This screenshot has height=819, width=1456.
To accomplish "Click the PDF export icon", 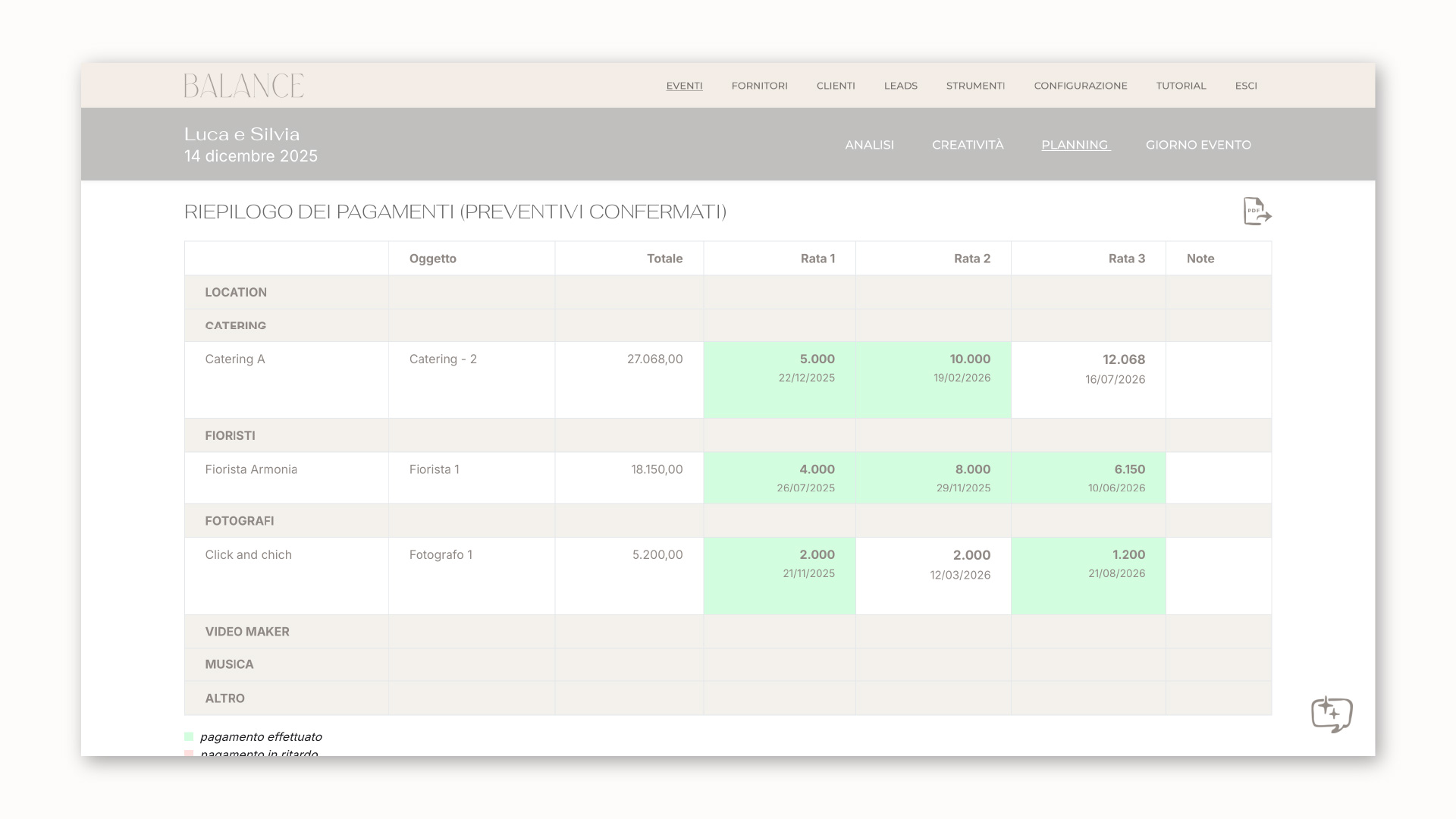I will click(1257, 212).
